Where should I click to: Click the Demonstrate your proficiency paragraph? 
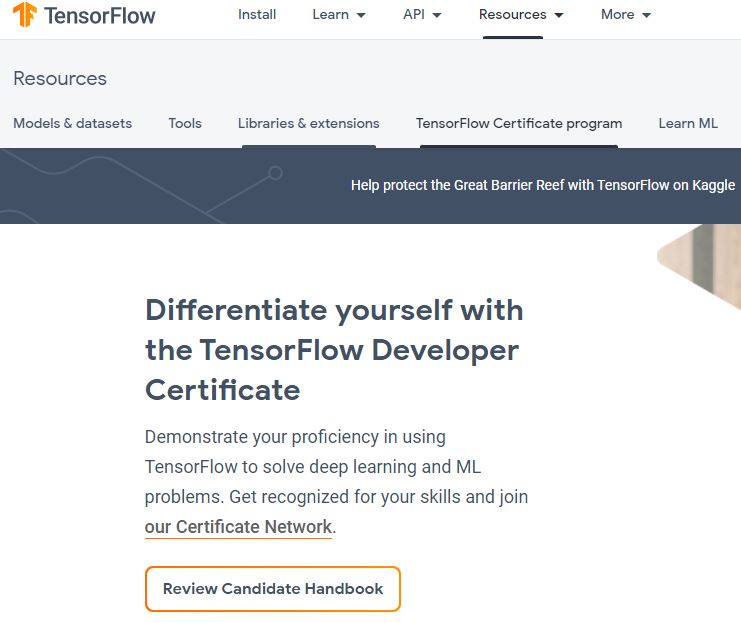[336, 482]
